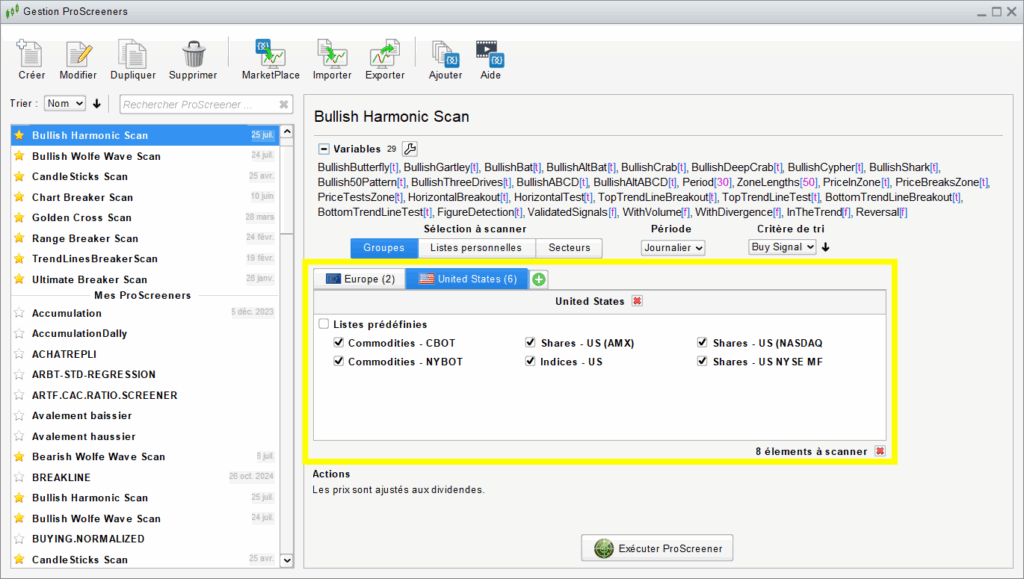Click the Dupliquer toolbar icon

131,54
